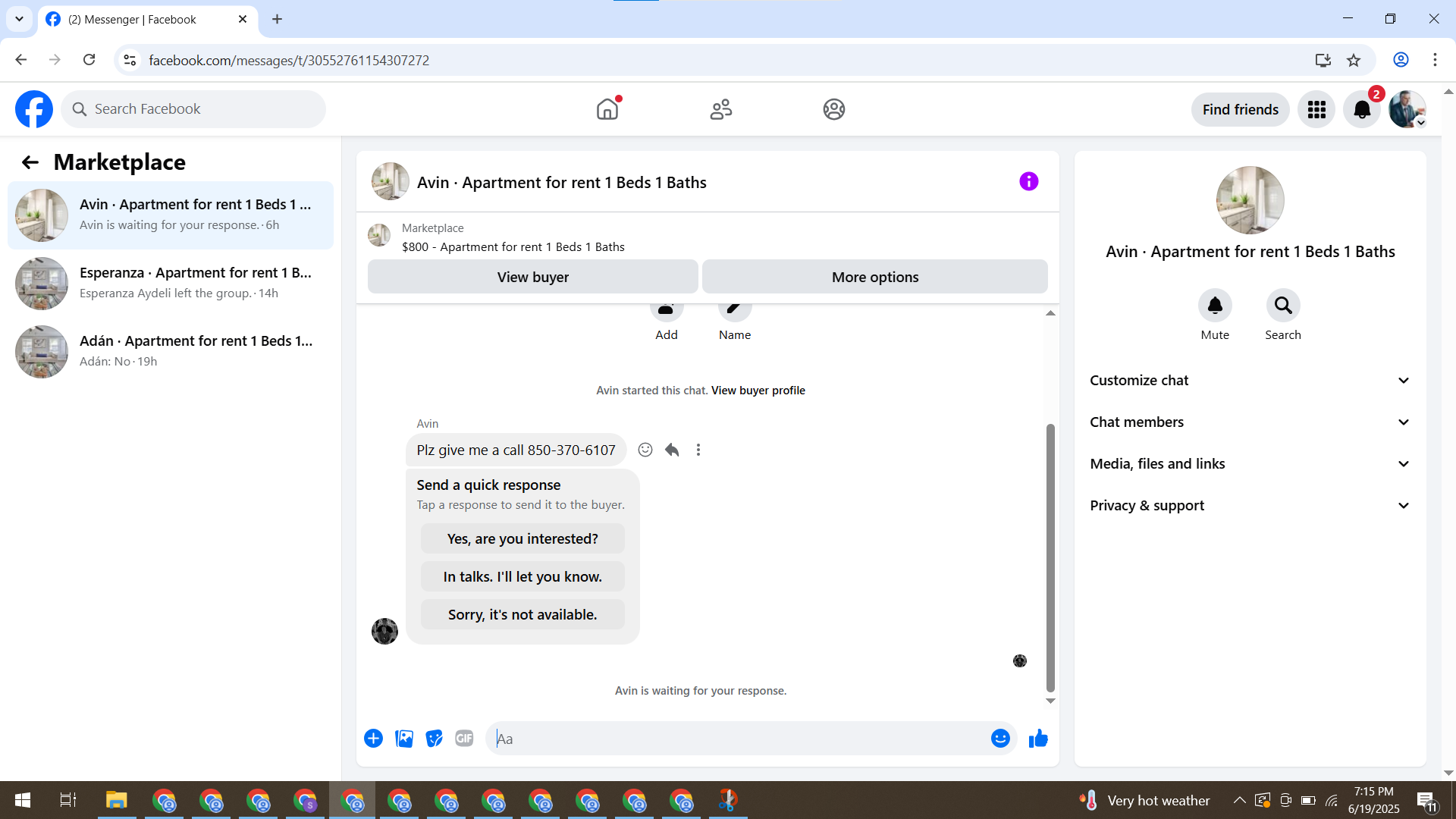Screen dimensions: 1456x819
Task: Click the Search Facebook field
Action: point(193,109)
